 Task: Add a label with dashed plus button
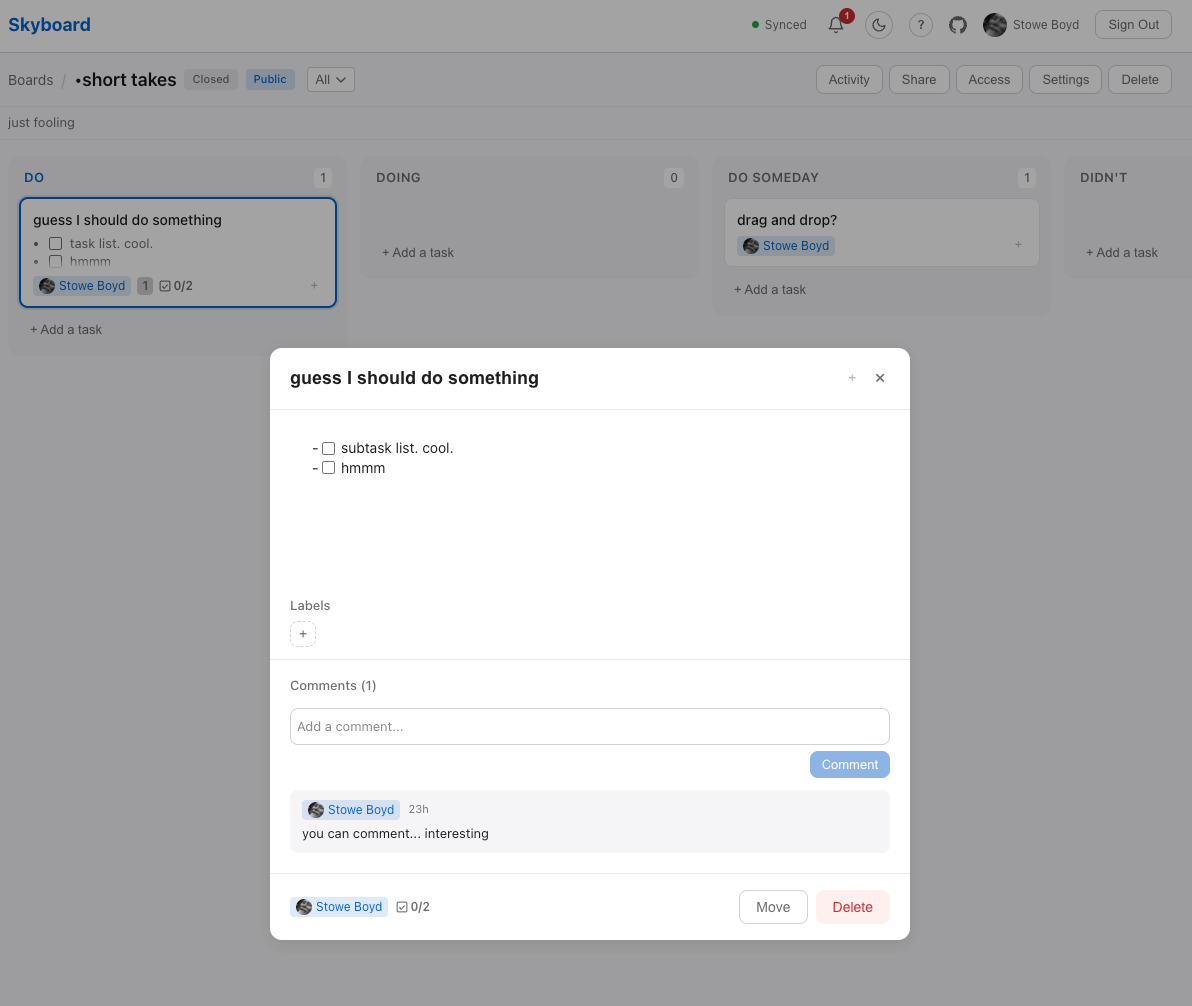(x=303, y=633)
